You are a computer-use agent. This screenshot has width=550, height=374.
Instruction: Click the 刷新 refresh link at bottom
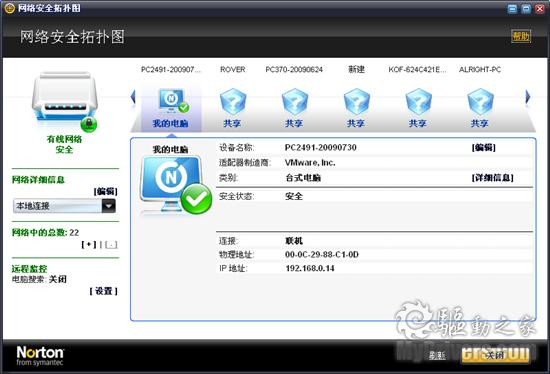437,355
